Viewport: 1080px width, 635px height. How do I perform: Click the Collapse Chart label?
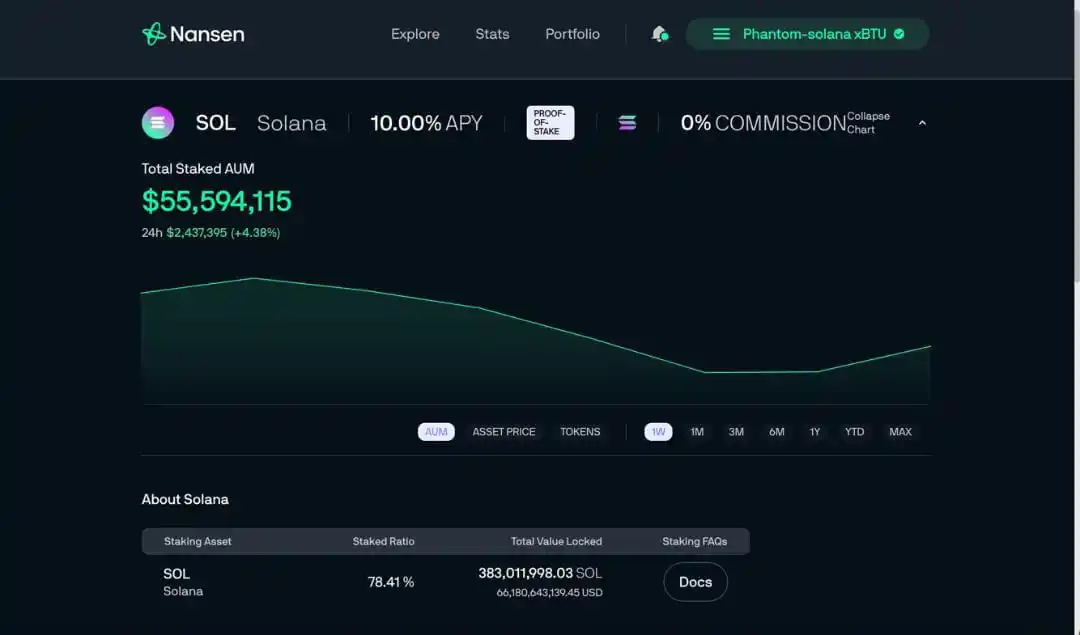tap(868, 123)
